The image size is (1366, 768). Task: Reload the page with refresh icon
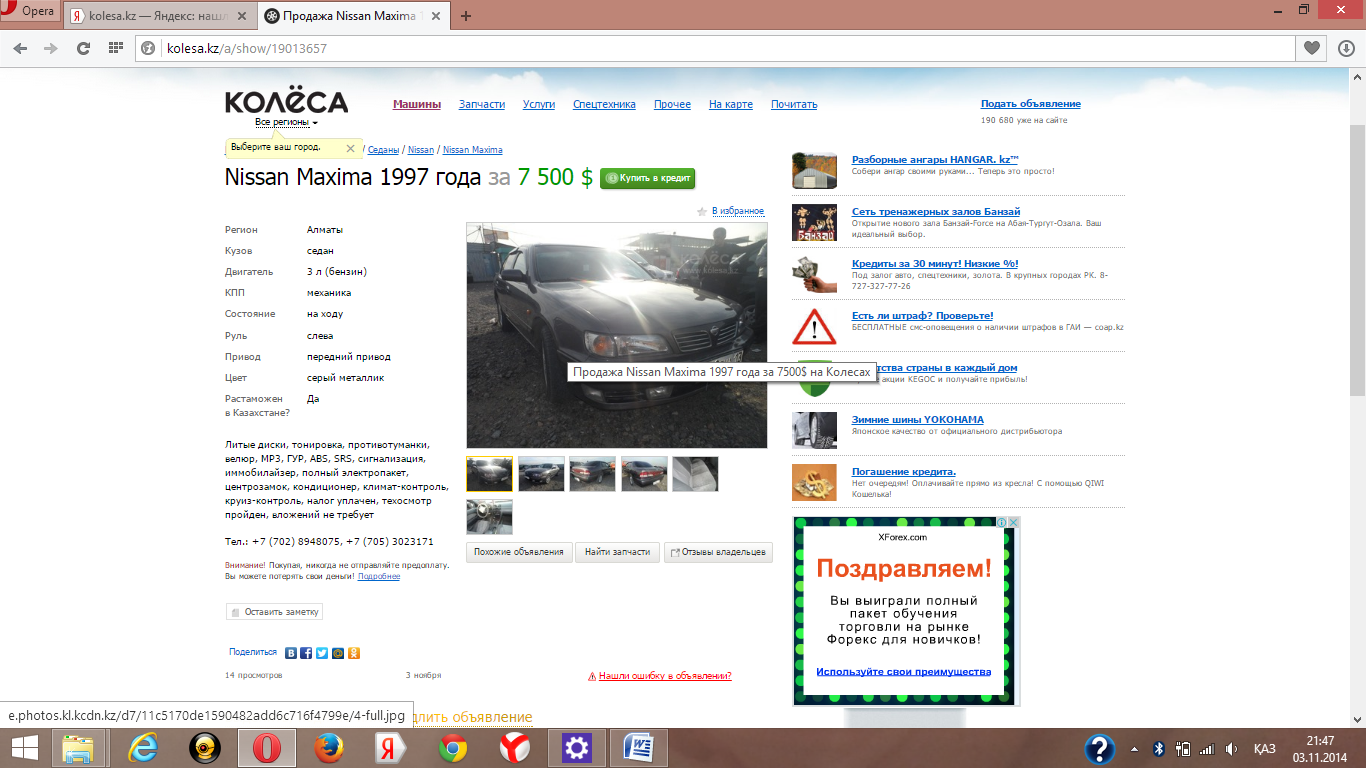point(83,48)
